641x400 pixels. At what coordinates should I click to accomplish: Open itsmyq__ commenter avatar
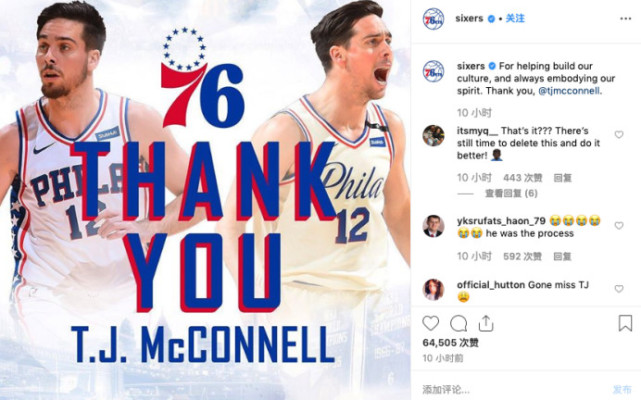point(433,135)
